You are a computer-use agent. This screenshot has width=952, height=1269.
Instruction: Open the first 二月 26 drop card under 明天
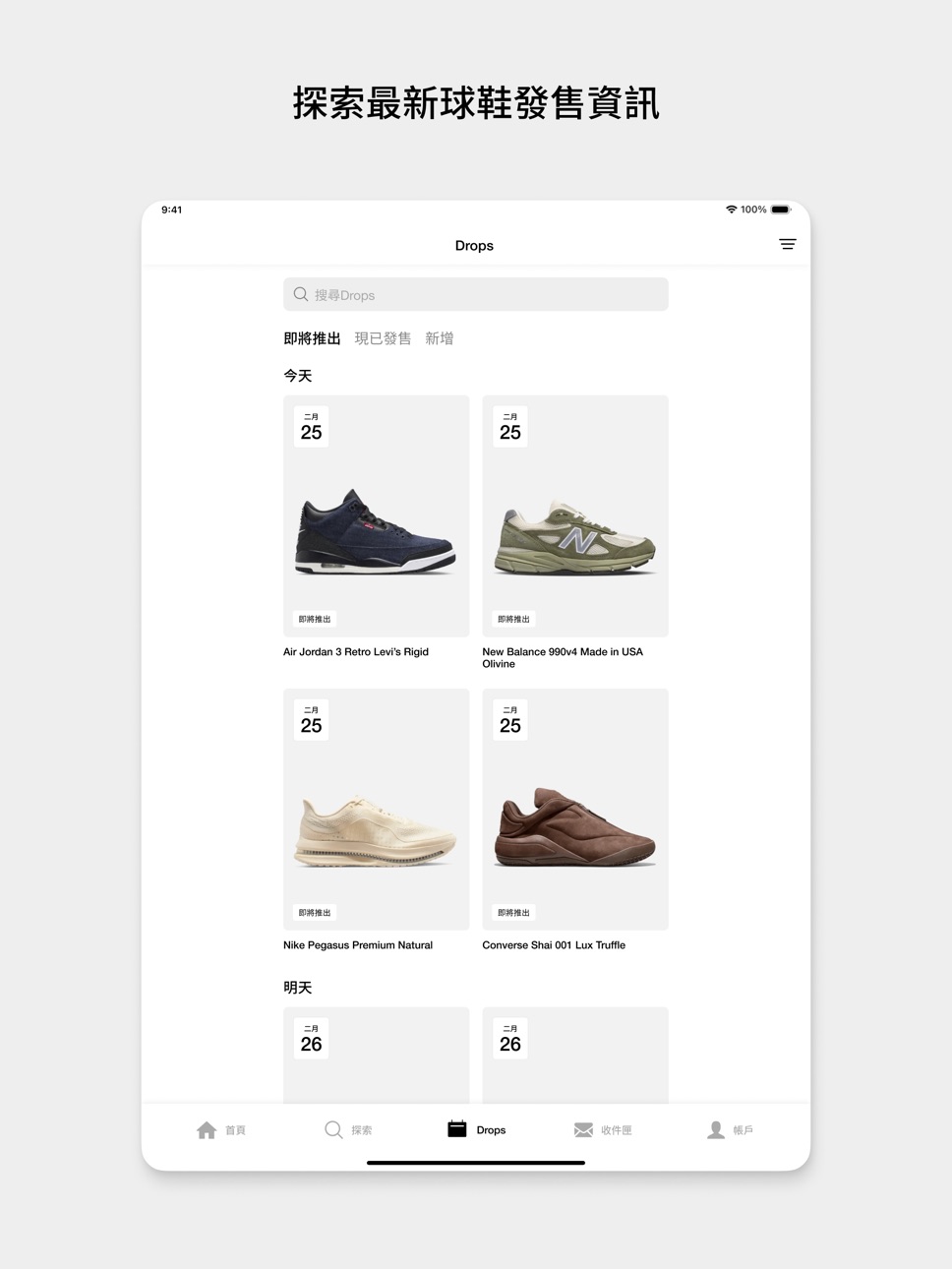click(376, 1055)
